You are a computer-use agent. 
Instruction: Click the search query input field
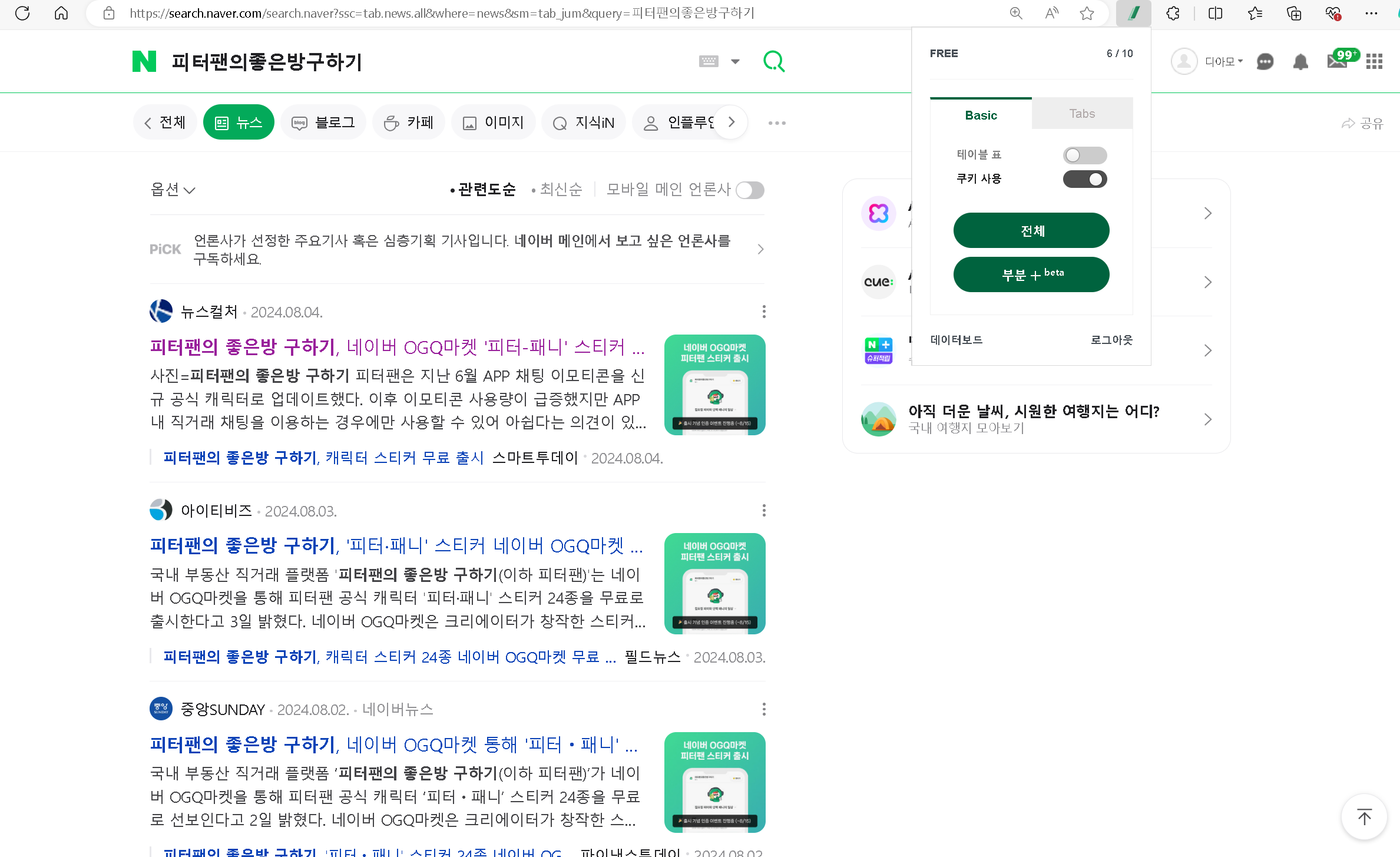[430, 61]
